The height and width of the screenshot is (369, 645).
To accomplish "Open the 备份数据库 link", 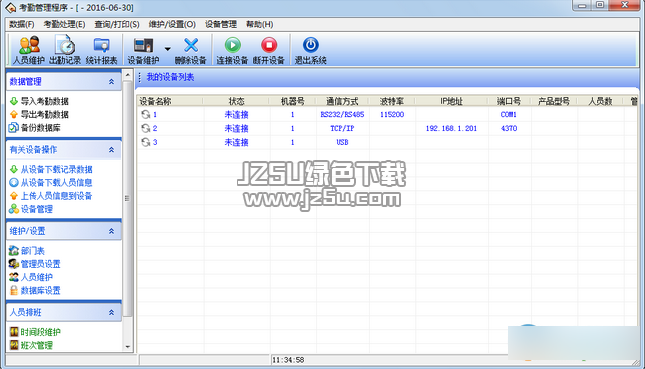I will [x=41, y=128].
